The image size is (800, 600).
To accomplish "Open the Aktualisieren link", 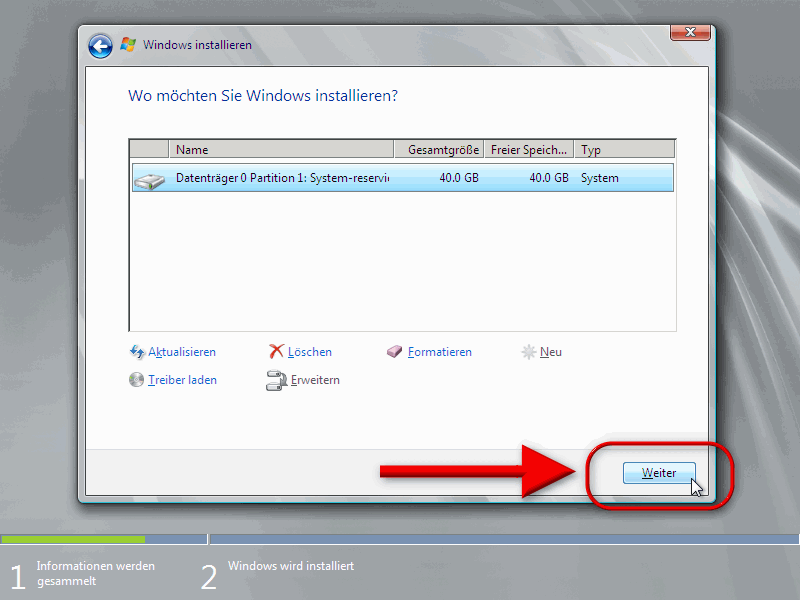I will tap(182, 352).
